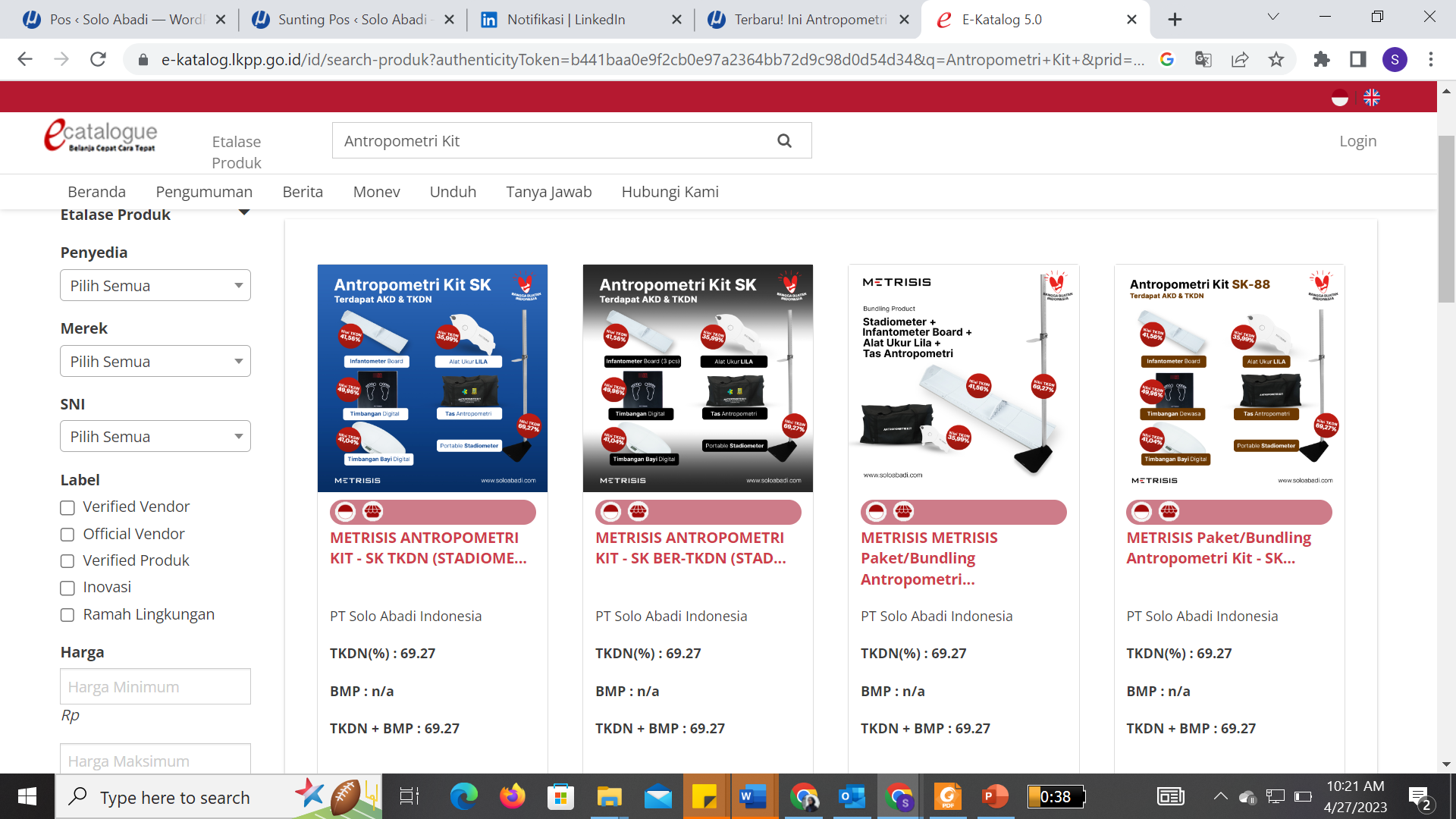Collapse the Etalase Produk section arrow

click(244, 213)
